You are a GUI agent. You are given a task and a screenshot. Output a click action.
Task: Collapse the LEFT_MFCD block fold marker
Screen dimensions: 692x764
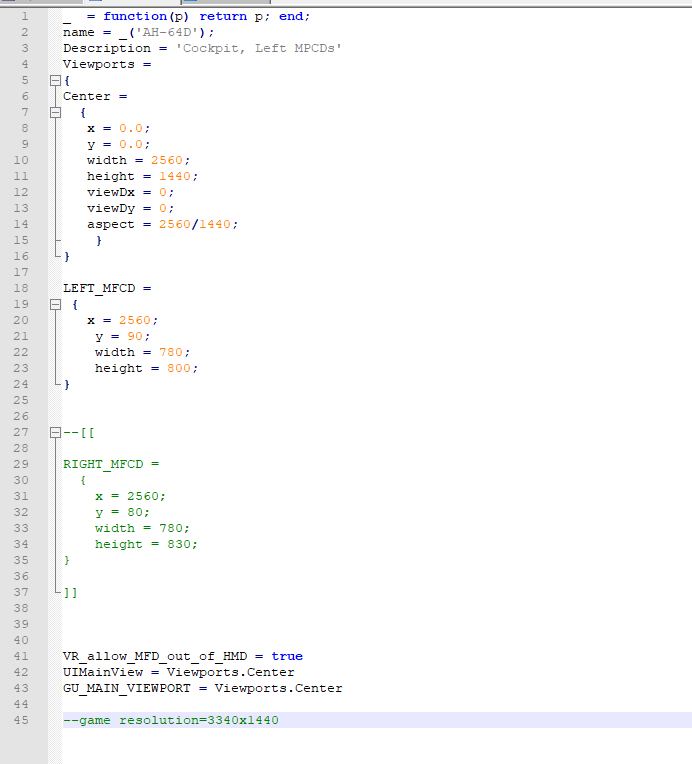(56, 305)
